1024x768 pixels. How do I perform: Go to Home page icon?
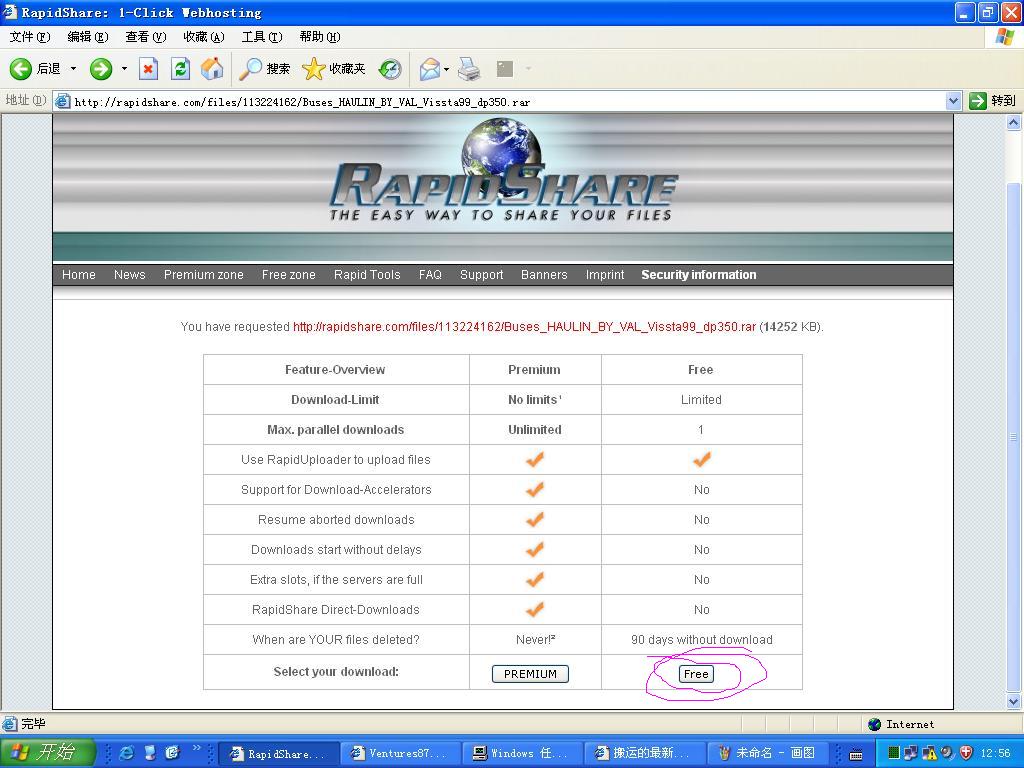tap(212, 69)
